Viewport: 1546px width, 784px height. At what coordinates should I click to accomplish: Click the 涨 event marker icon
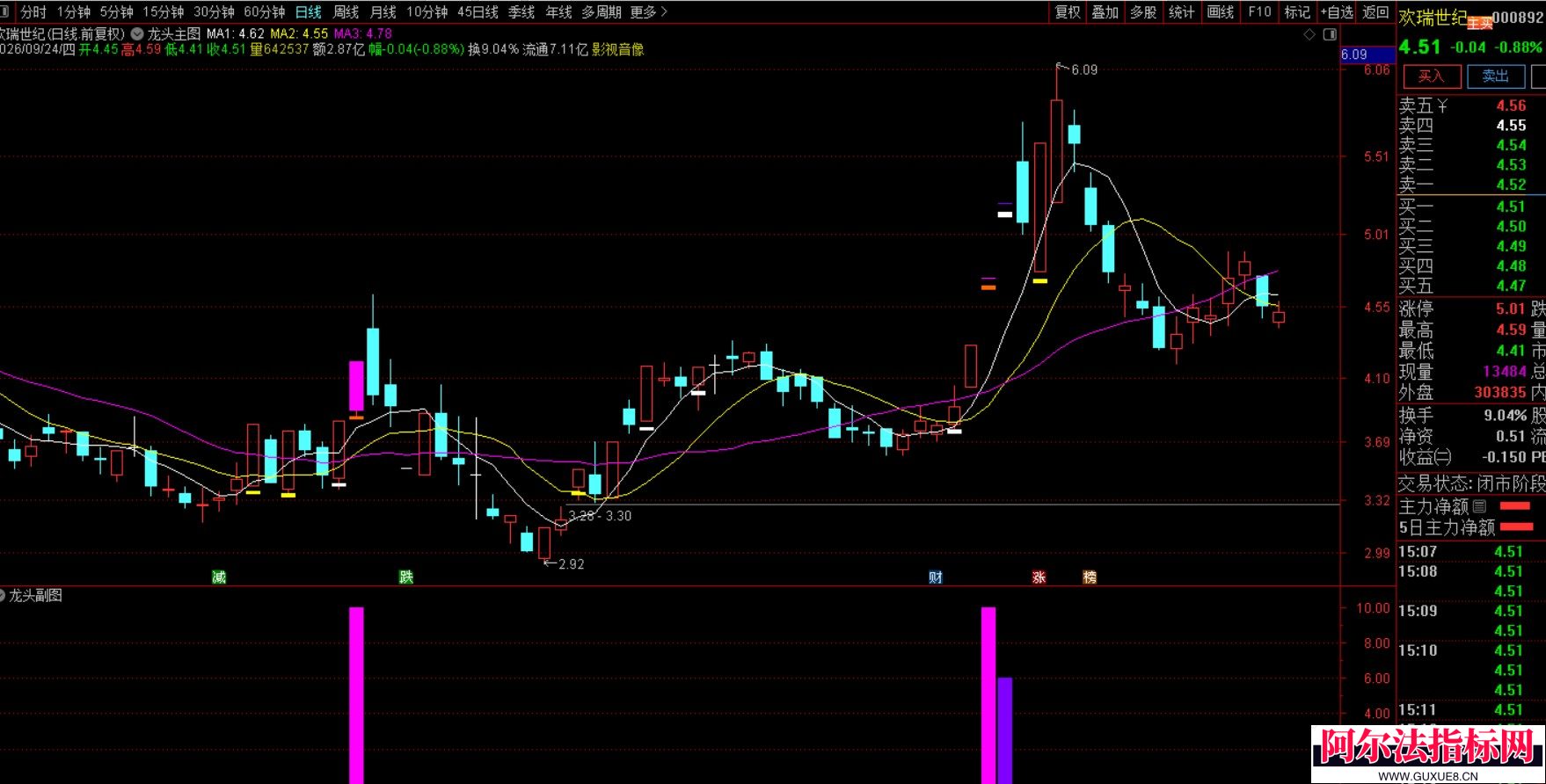pyautogui.click(x=1039, y=577)
